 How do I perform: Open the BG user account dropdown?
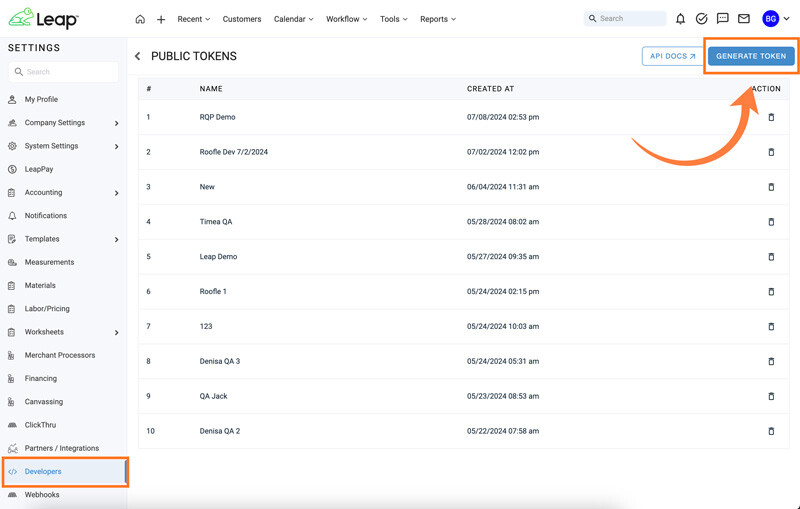(x=776, y=19)
